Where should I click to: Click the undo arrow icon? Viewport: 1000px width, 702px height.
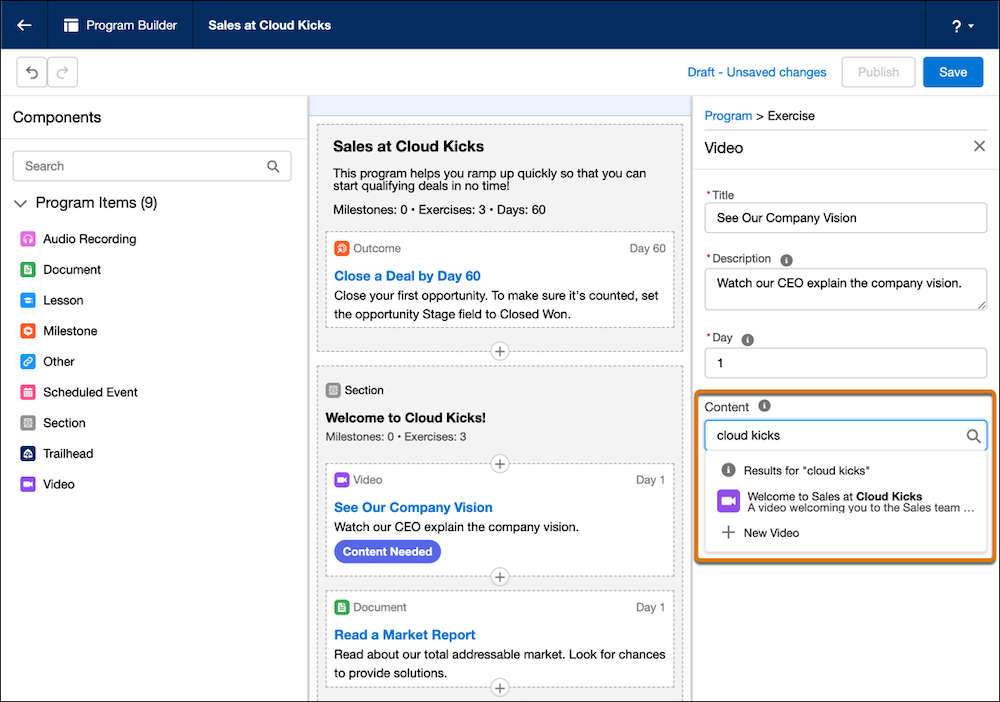33,71
